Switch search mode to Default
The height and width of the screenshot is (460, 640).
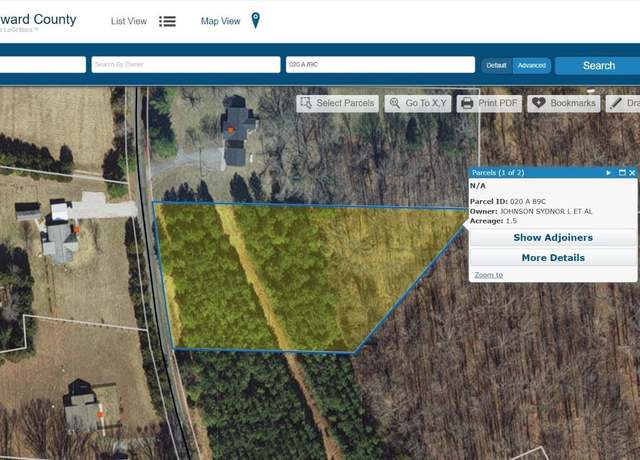(x=496, y=65)
